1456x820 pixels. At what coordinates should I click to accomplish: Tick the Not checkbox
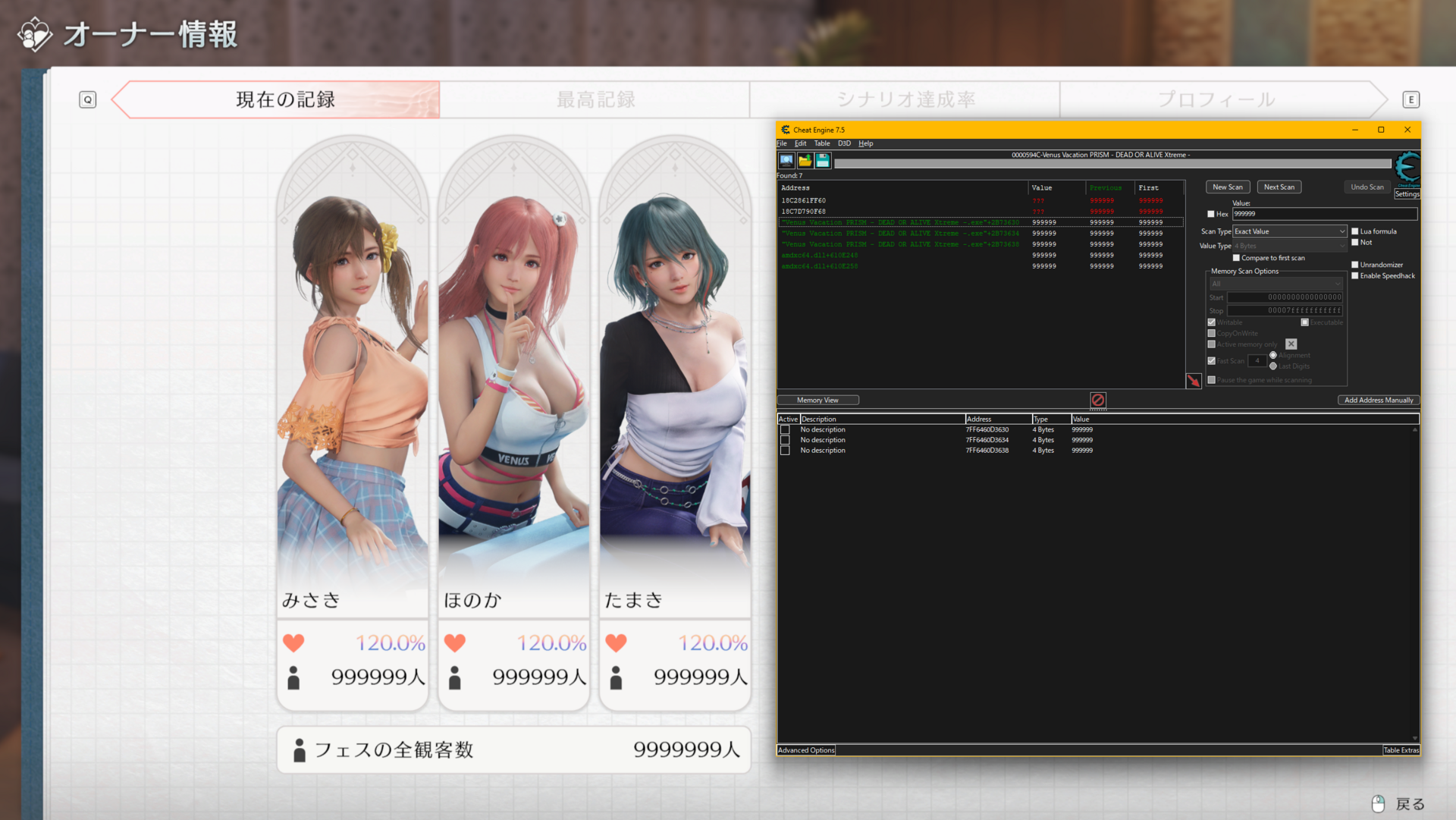[x=1355, y=243]
